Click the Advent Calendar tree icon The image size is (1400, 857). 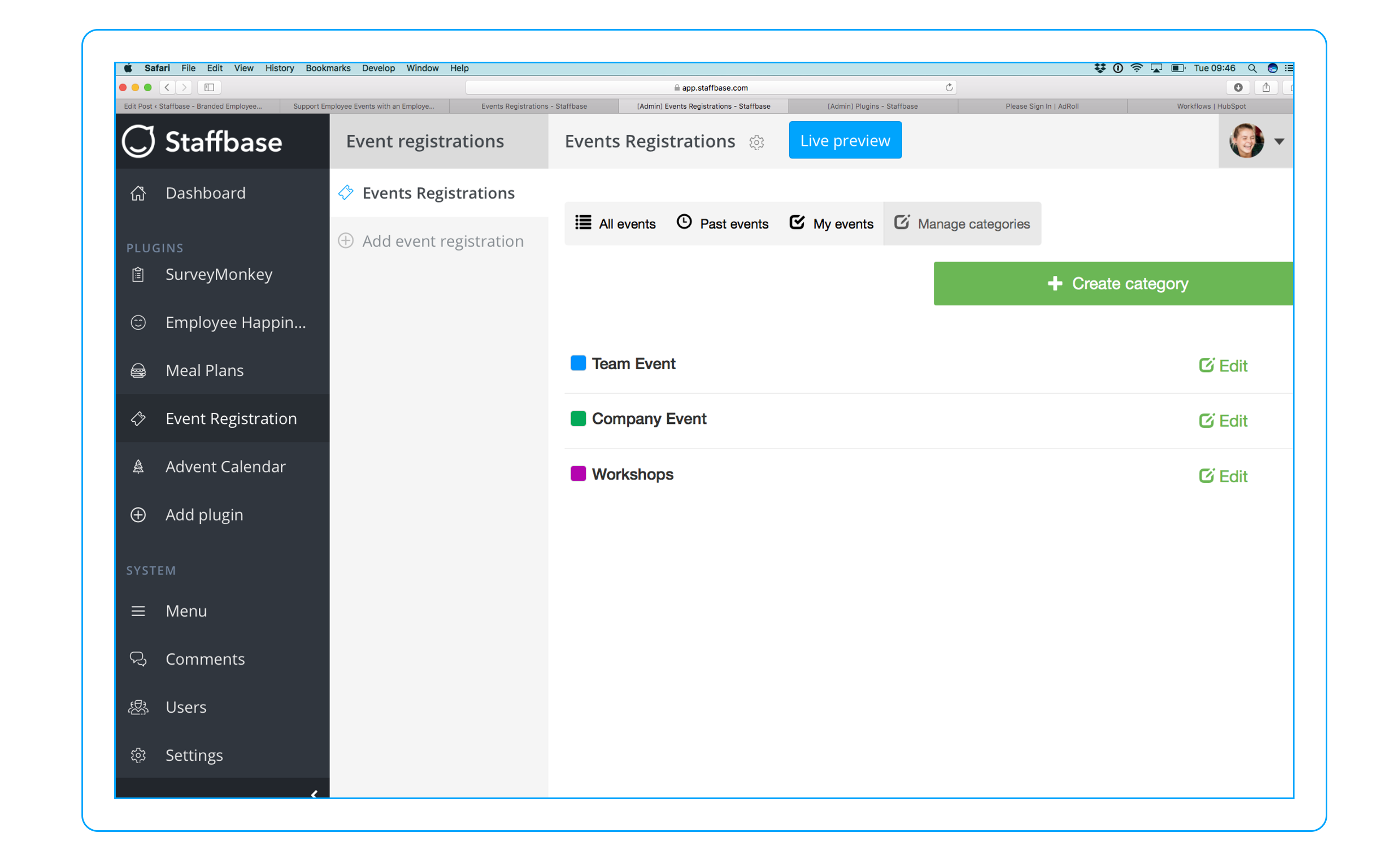pyautogui.click(x=138, y=467)
